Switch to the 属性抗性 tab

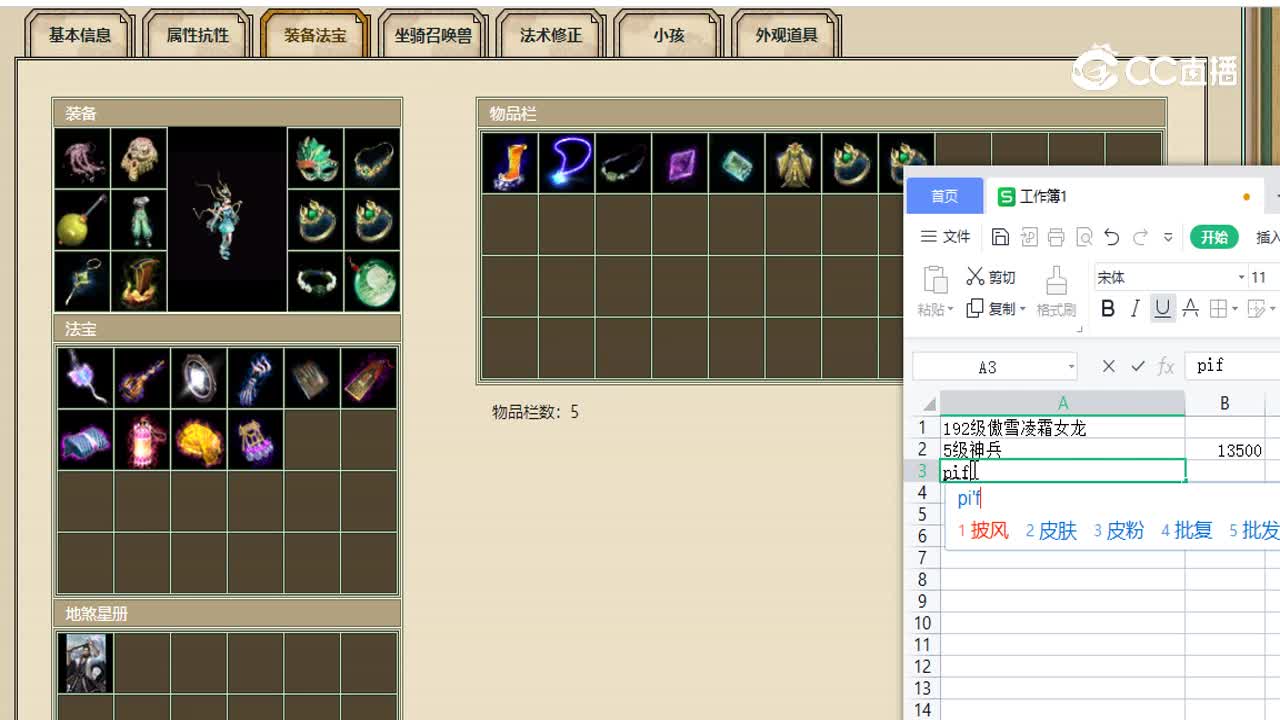point(197,35)
